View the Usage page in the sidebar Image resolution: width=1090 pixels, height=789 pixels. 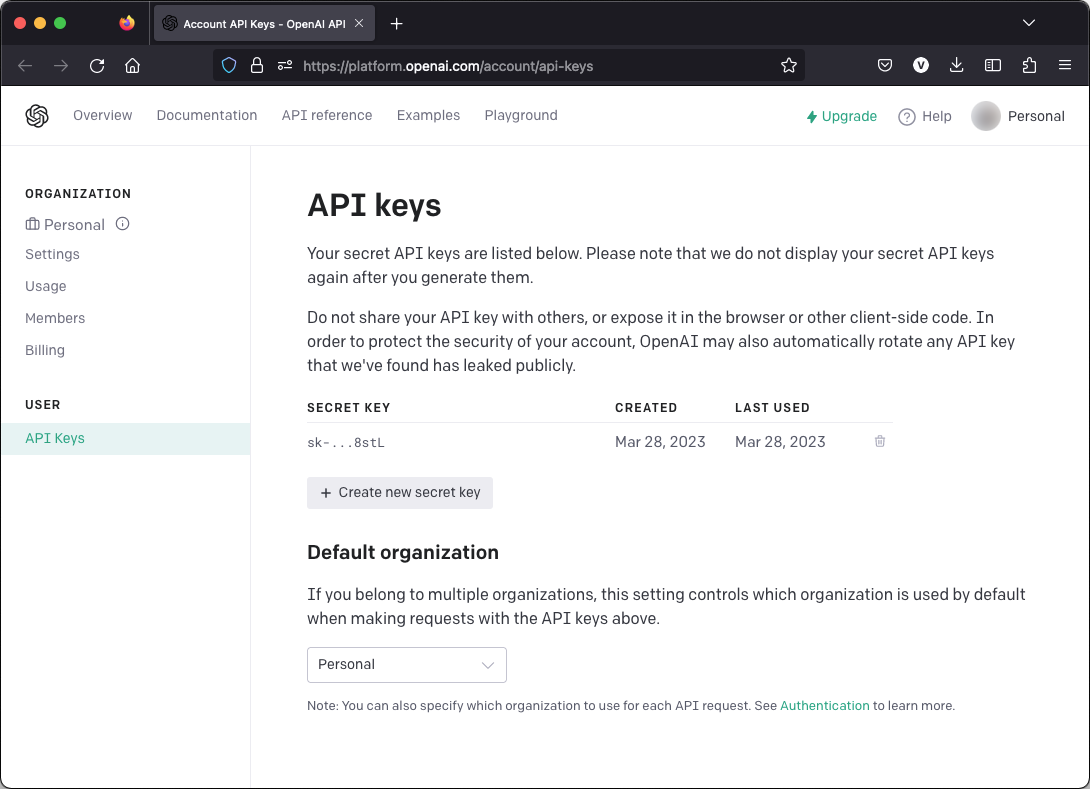46,286
